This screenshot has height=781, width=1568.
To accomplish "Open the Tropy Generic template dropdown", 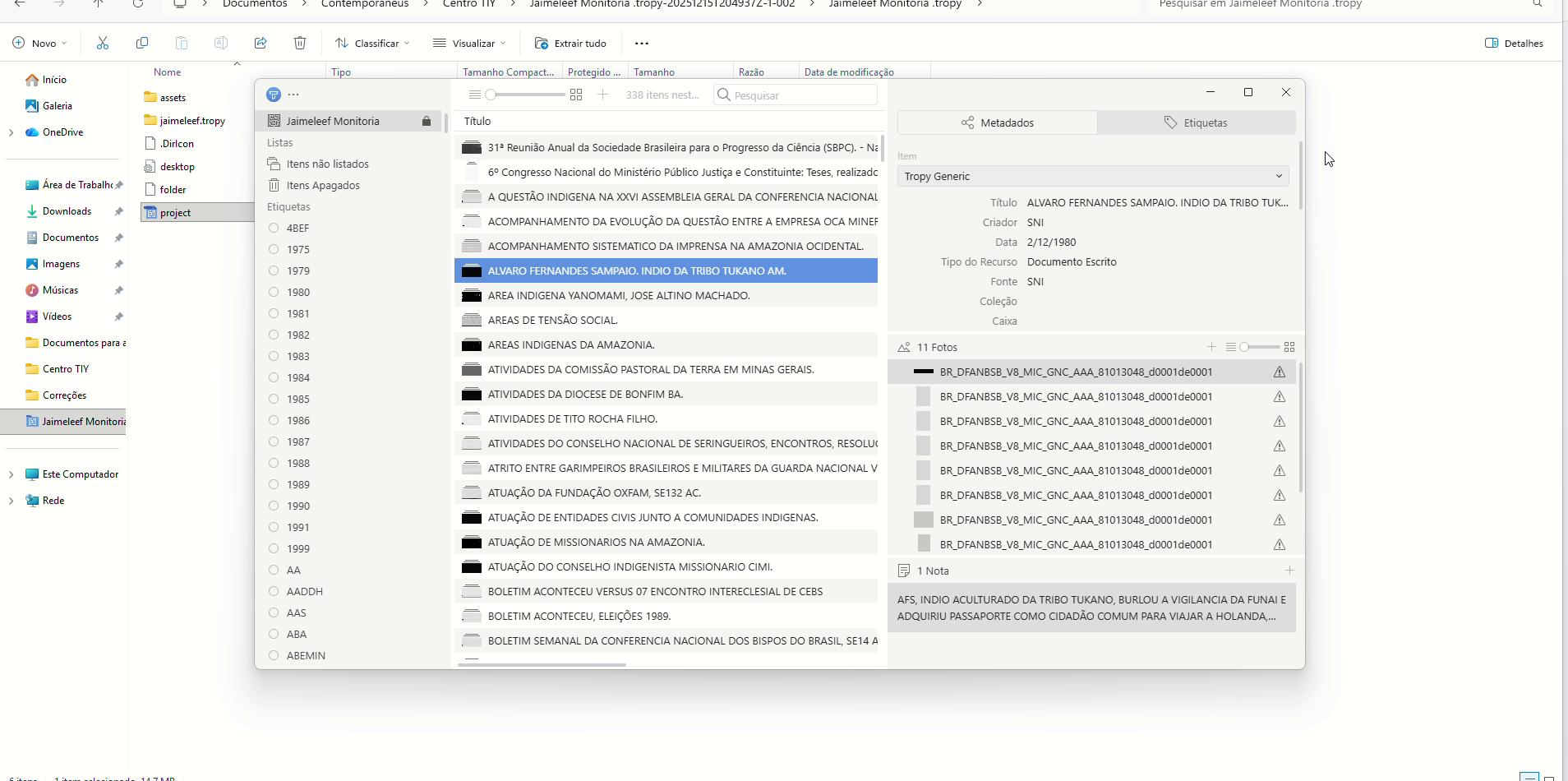I will point(1092,176).
